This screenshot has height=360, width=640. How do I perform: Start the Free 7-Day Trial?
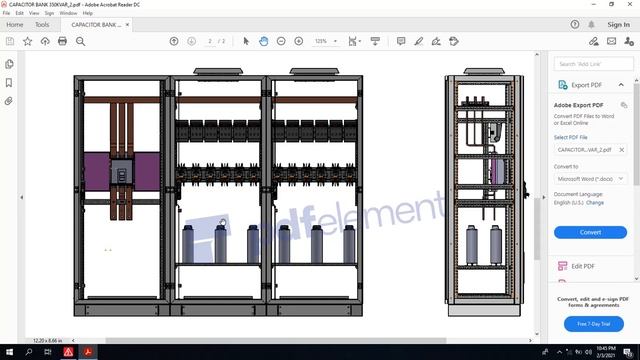(x=593, y=324)
